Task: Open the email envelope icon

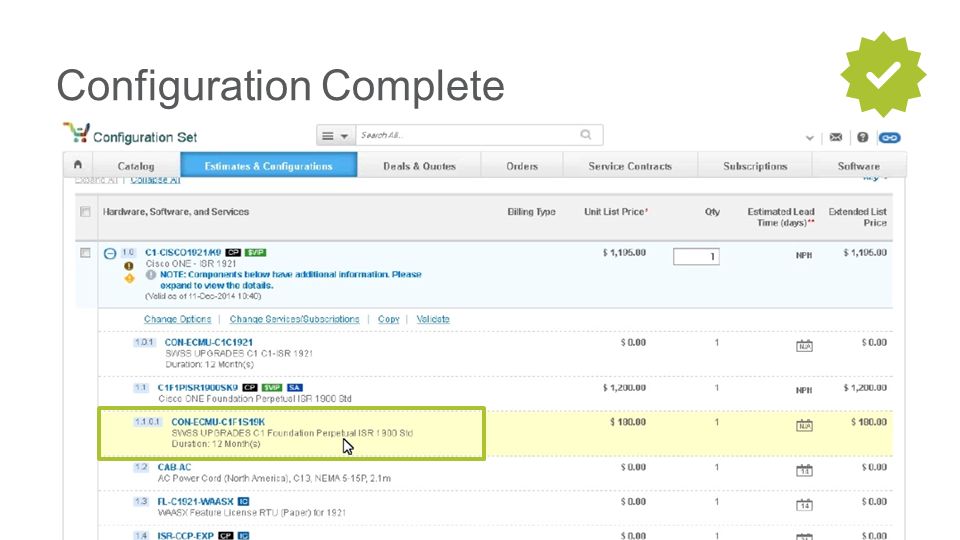Action: click(836, 137)
